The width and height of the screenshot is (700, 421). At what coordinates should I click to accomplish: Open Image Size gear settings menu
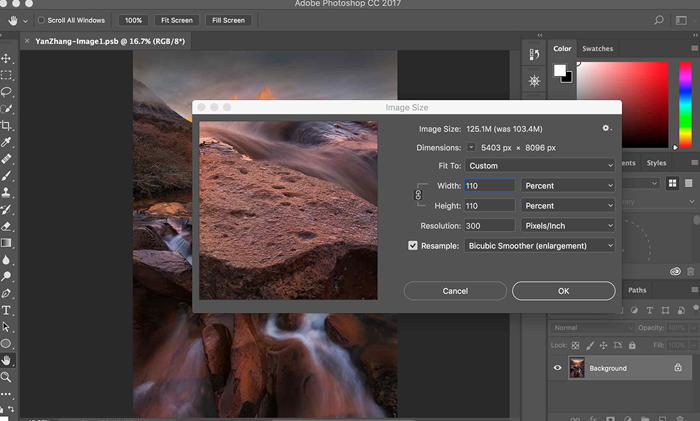coord(606,128)
